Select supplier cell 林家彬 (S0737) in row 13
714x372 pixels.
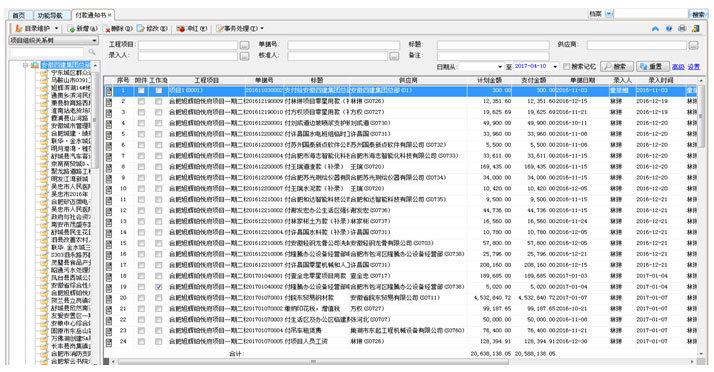370,222
